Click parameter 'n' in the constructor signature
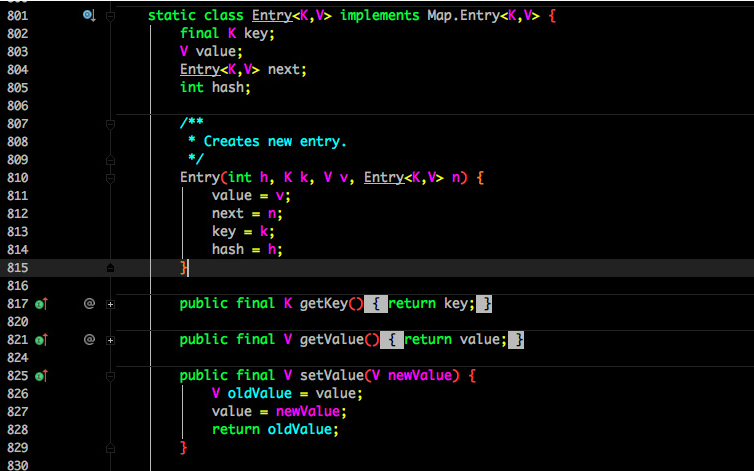Viewport: 754px width, 471px height. click(456, 178)
